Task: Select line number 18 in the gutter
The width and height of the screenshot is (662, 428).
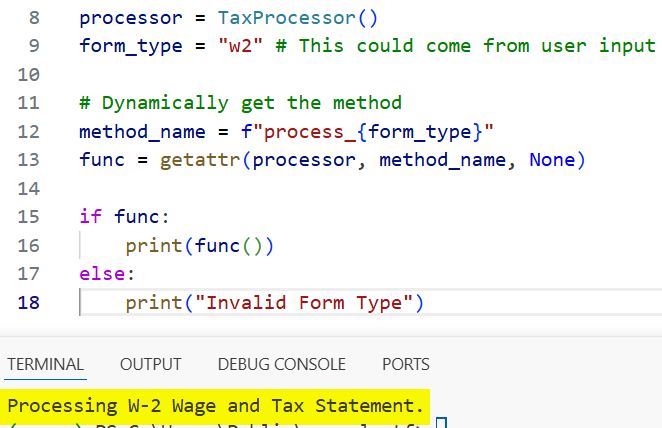Action: [29, 303]
